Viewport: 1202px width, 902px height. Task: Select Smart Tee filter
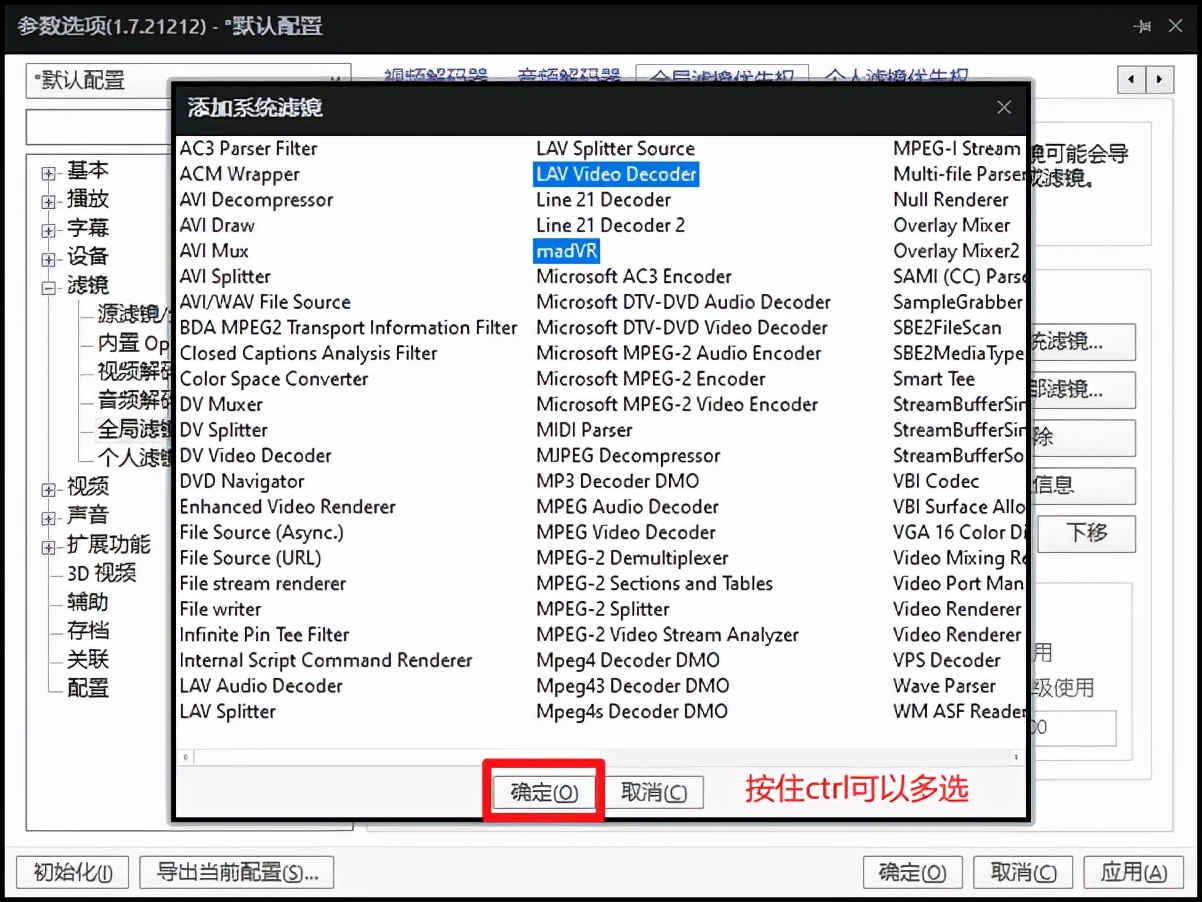[x=934, y=379]
